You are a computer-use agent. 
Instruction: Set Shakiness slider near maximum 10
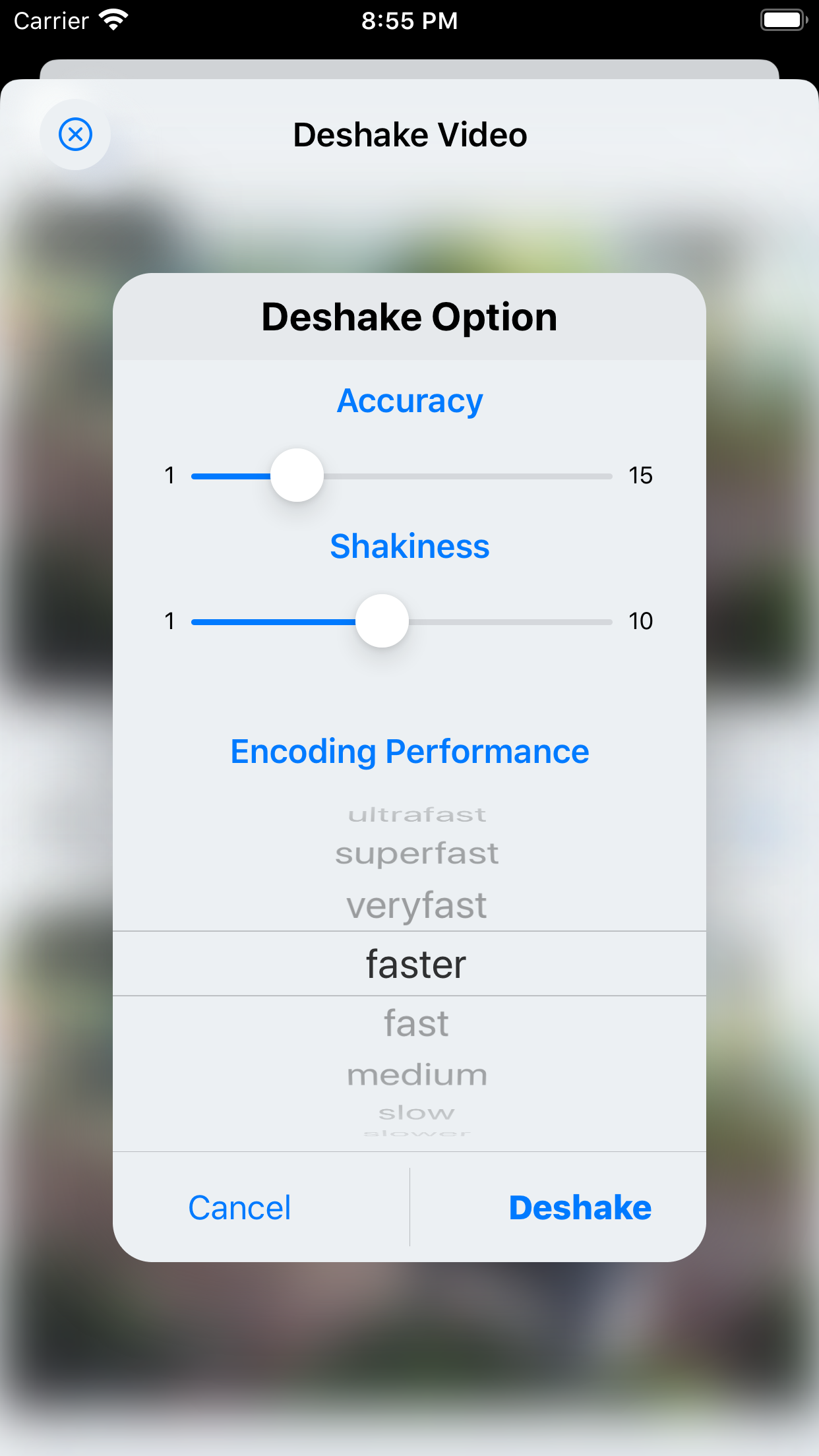click(x=603, y=622)
